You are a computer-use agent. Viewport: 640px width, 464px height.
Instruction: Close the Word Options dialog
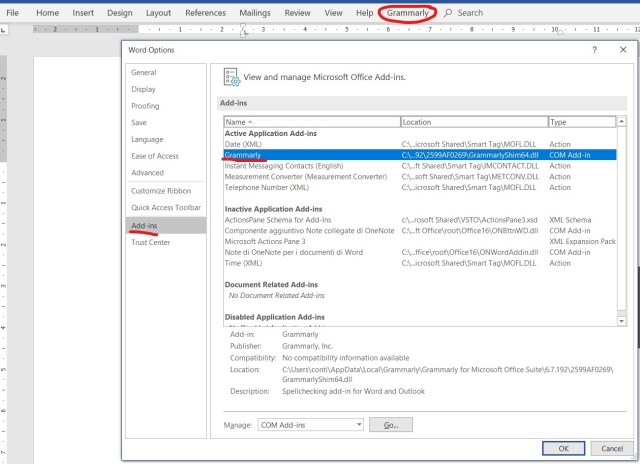pyautogui.click(x=623, y=49)
